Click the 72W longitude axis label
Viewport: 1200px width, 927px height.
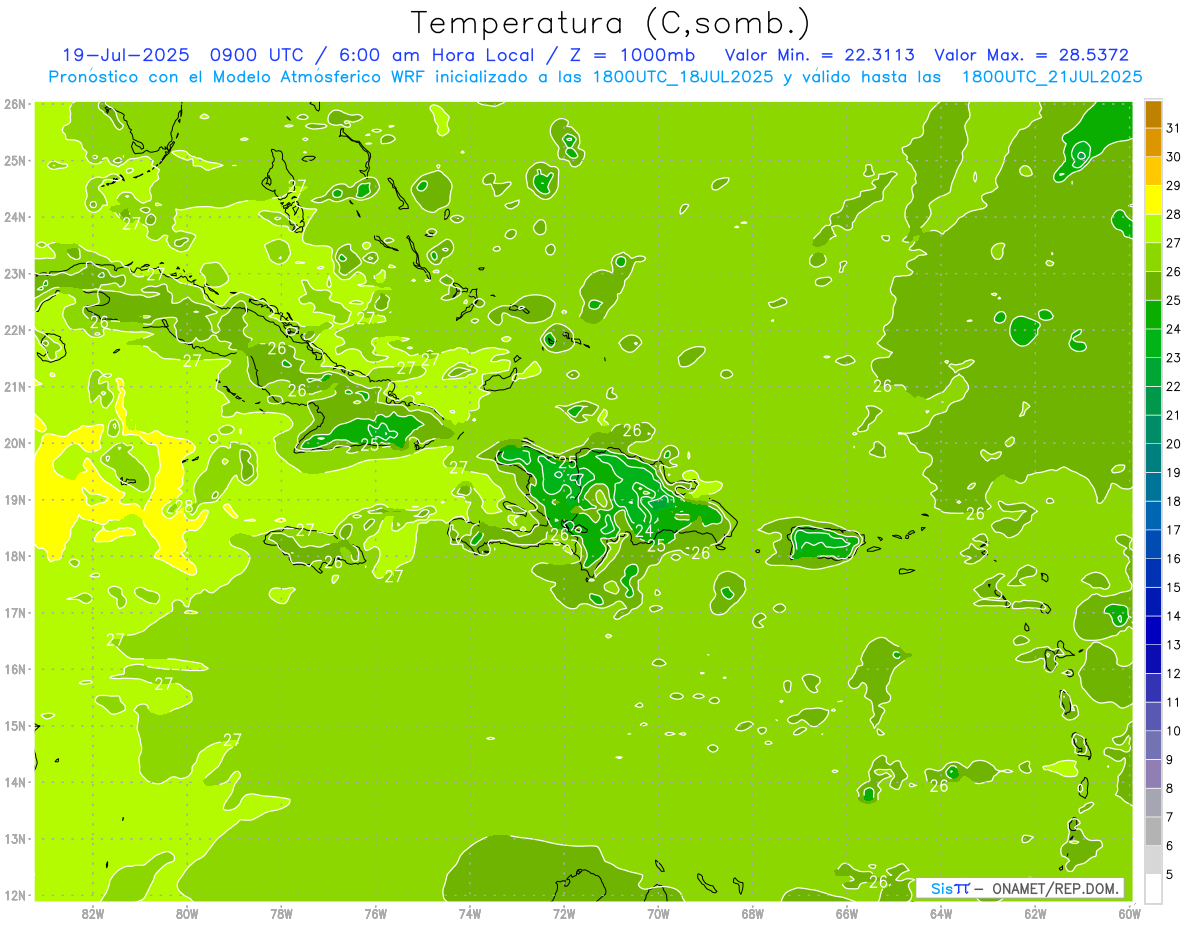564,913
